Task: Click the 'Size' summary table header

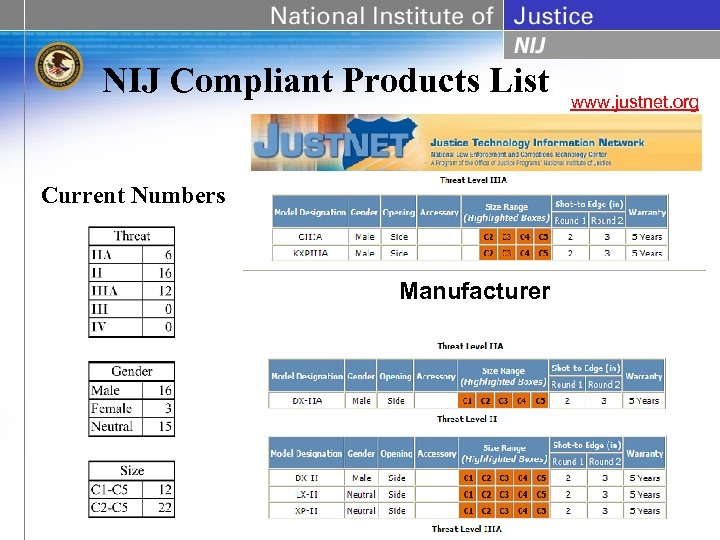Action: point(131,470)
